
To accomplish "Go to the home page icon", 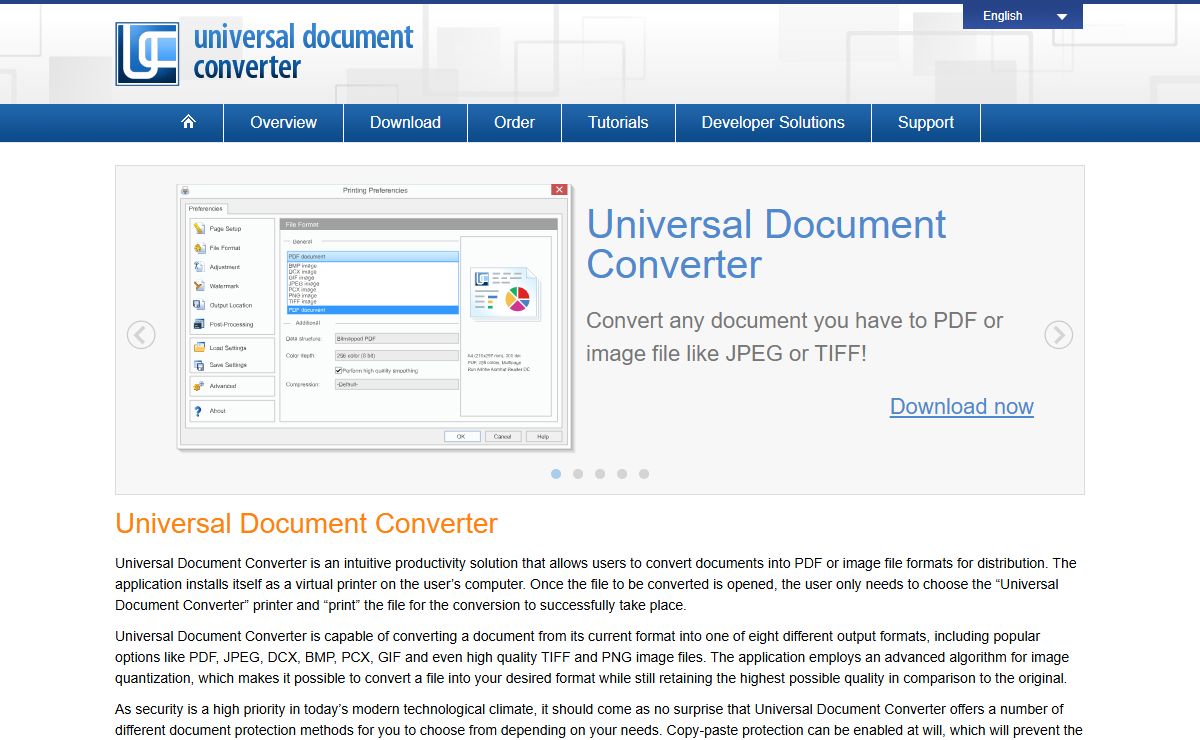I will point(188,122).
